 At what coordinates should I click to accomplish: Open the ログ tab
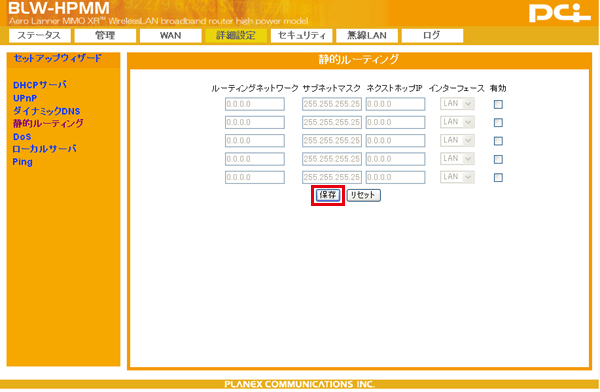(x=432, y=36)
